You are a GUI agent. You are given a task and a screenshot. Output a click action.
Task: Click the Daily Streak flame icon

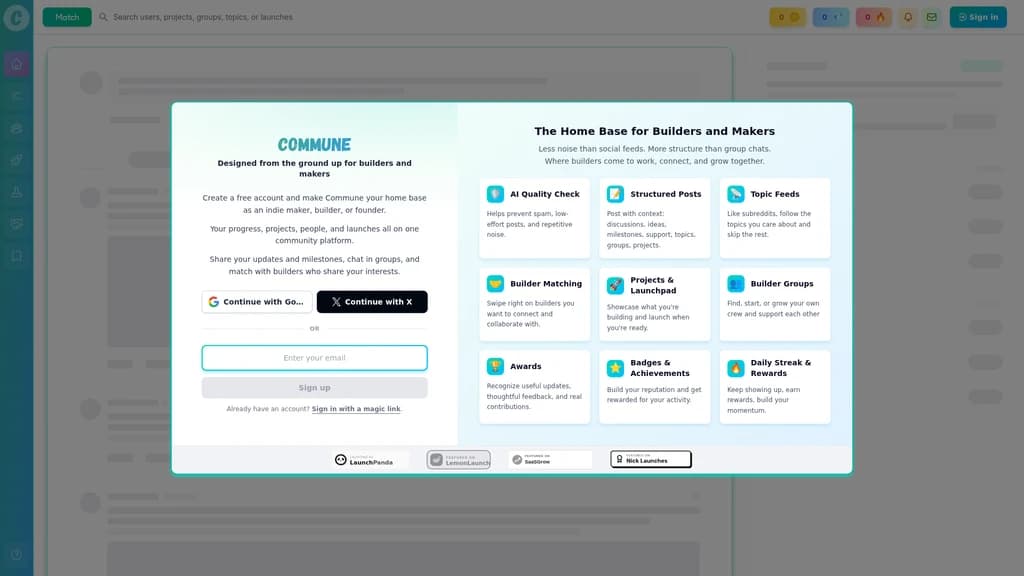735,368
